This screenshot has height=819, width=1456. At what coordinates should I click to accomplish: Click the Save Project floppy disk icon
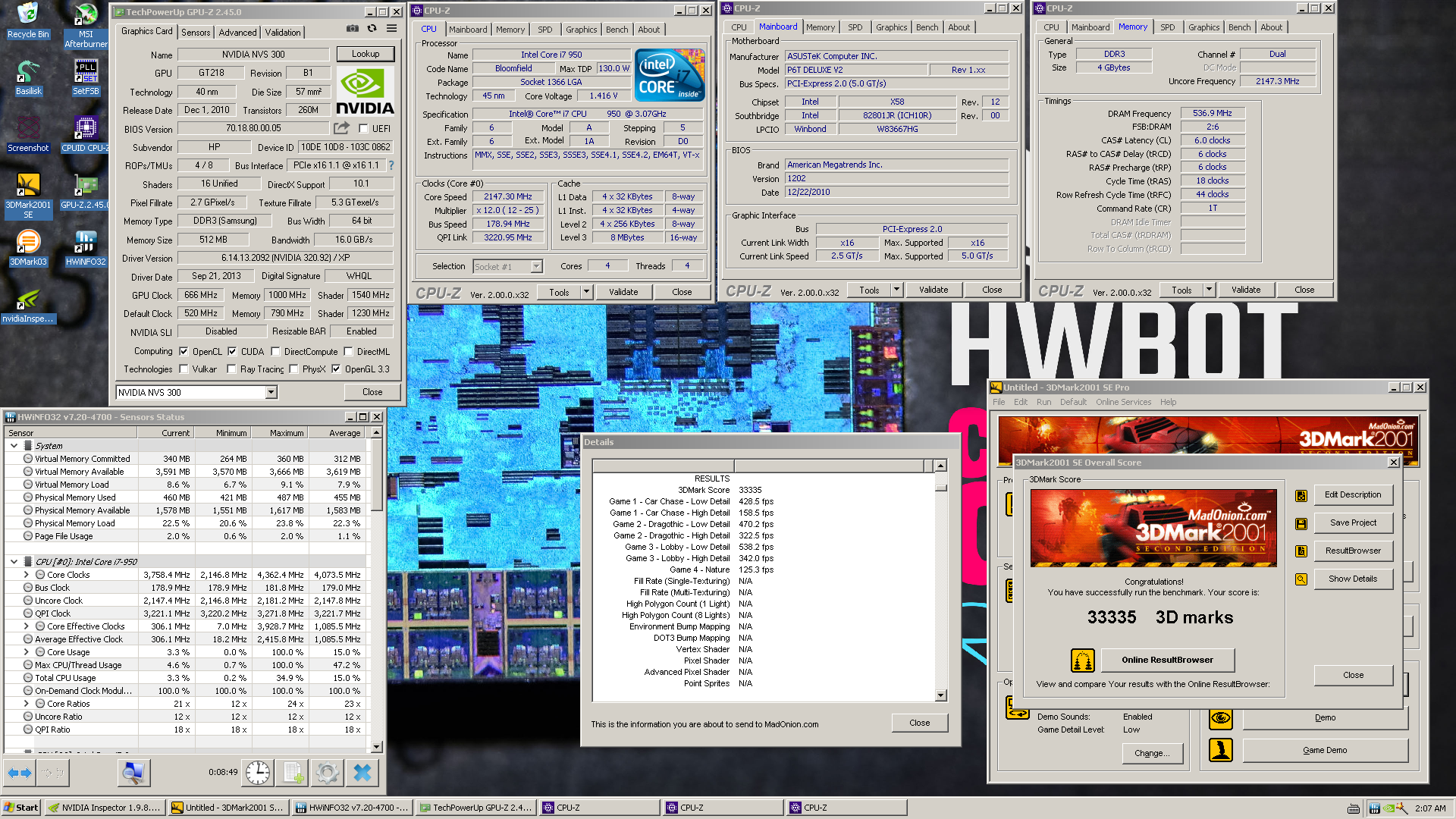(x=1301, y=523)
